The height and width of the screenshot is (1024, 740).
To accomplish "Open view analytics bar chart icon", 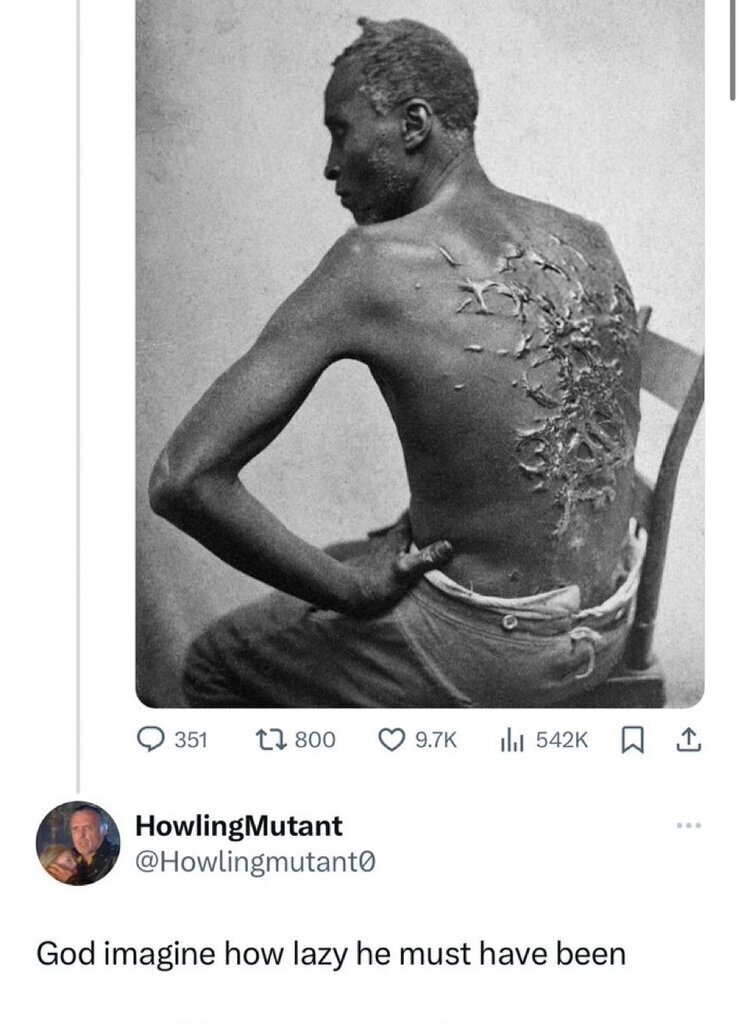I will [x=511, y=740].
